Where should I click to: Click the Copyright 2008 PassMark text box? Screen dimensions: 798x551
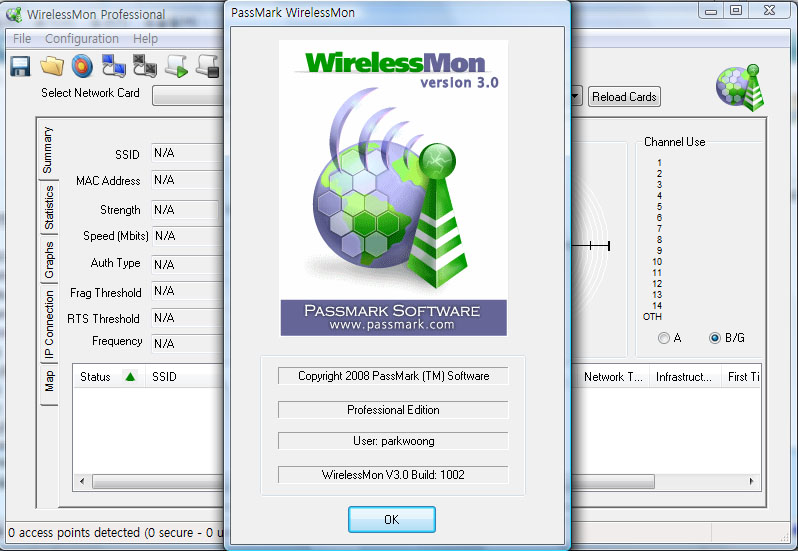click(393, 376)
